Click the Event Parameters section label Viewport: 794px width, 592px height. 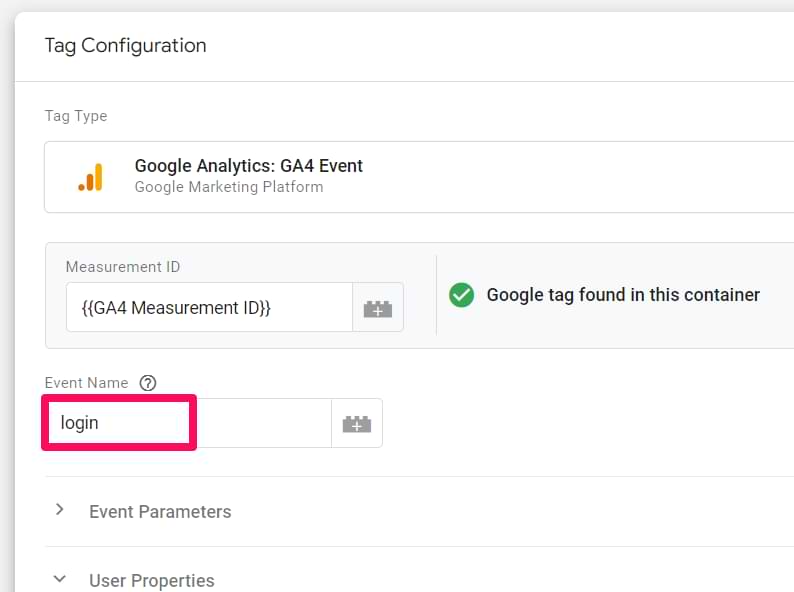(x=160, y=511)
